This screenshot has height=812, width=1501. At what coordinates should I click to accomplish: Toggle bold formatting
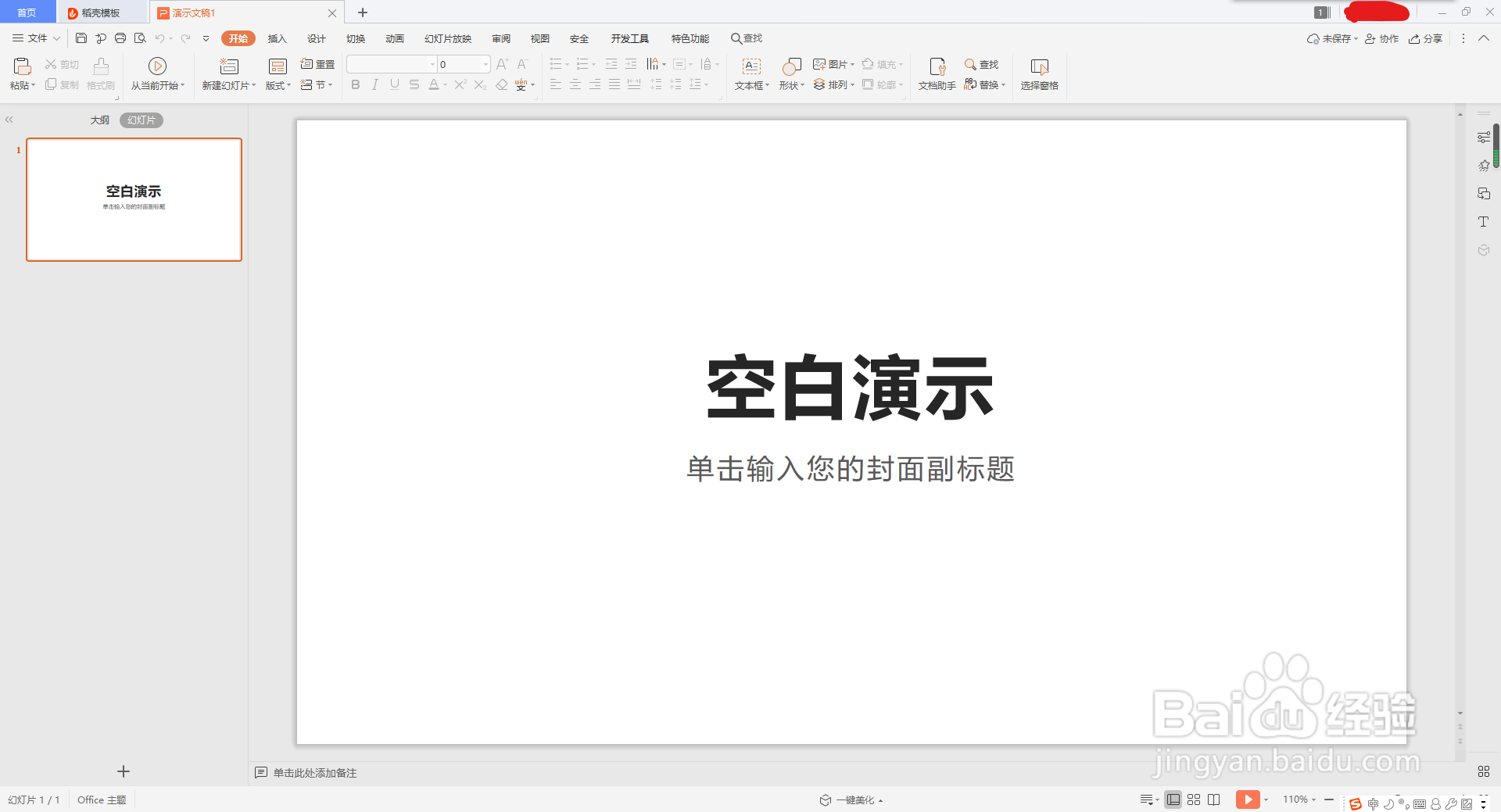click(355, 84)
